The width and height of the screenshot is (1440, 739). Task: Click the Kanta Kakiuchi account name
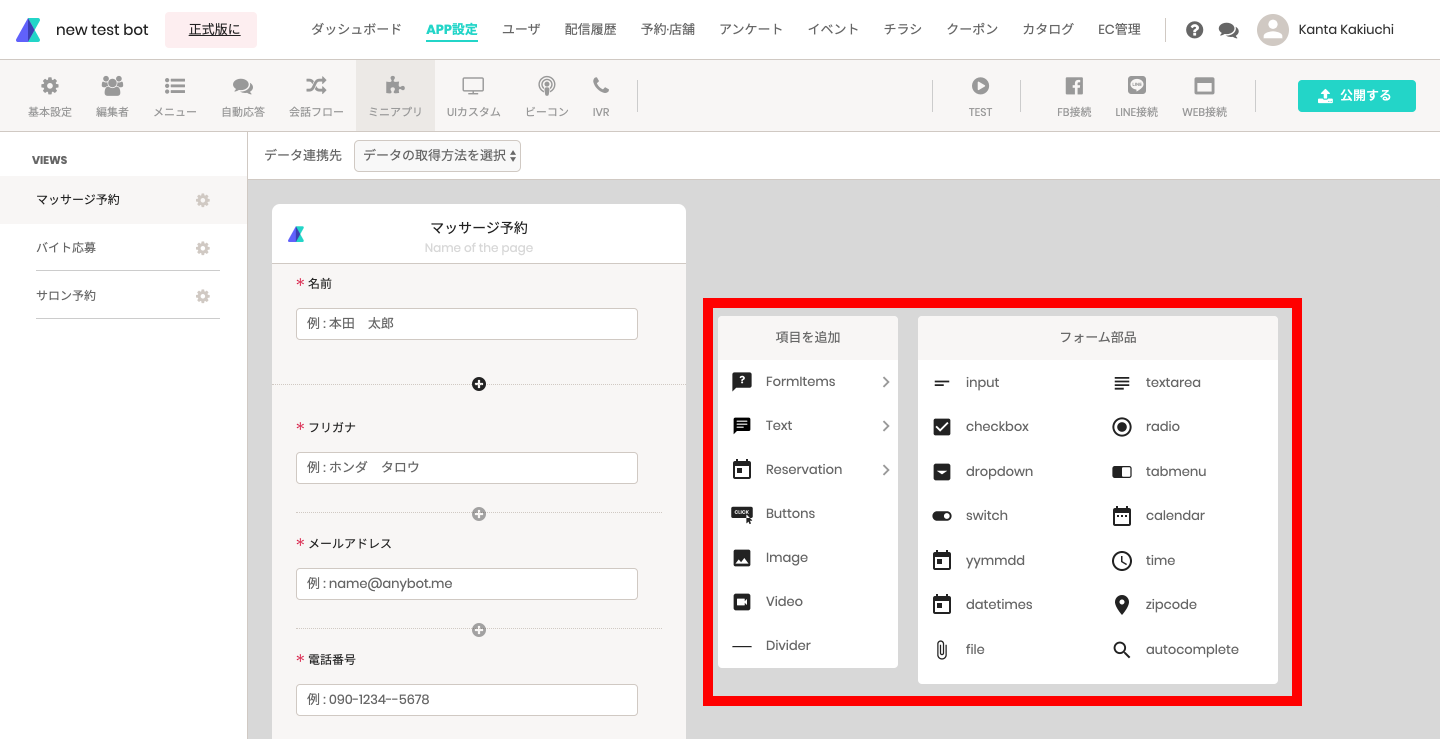tap(1345, 30)
